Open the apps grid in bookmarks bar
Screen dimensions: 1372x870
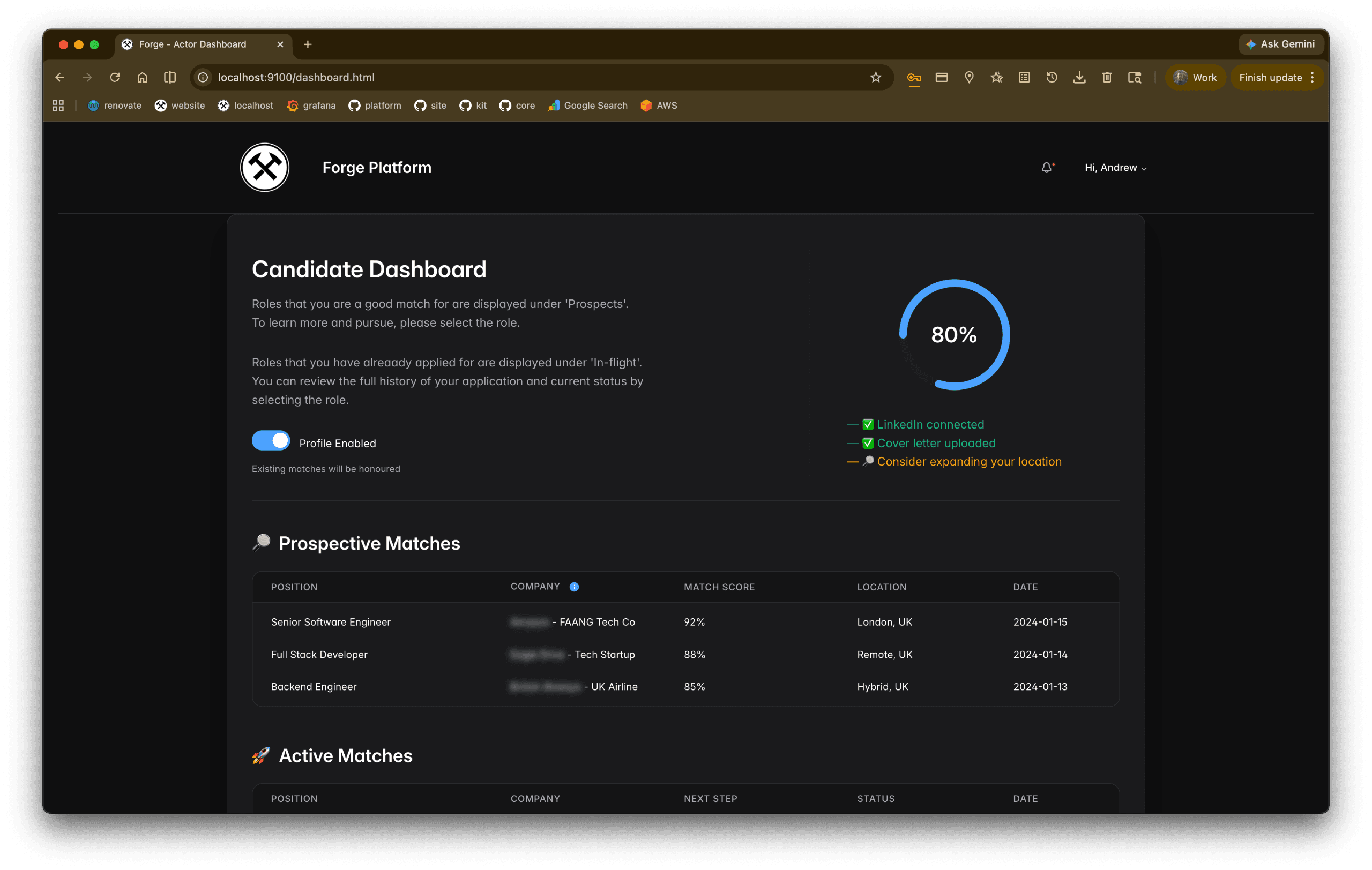pos(58,106)
